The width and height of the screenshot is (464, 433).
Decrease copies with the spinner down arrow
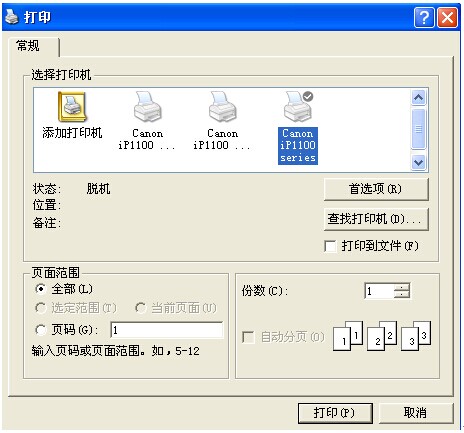[402, 295]
